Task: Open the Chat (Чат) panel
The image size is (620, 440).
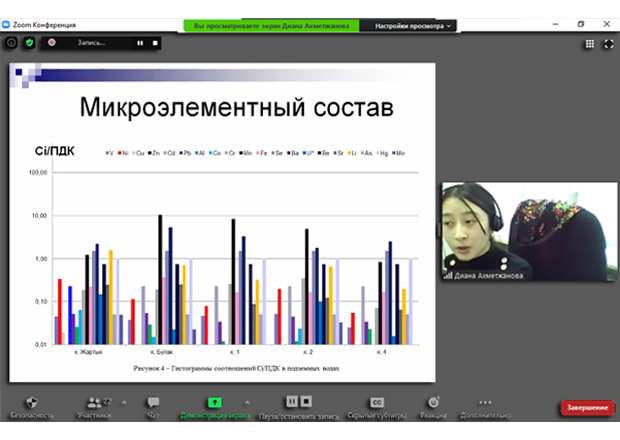Action: coord(153,402)
